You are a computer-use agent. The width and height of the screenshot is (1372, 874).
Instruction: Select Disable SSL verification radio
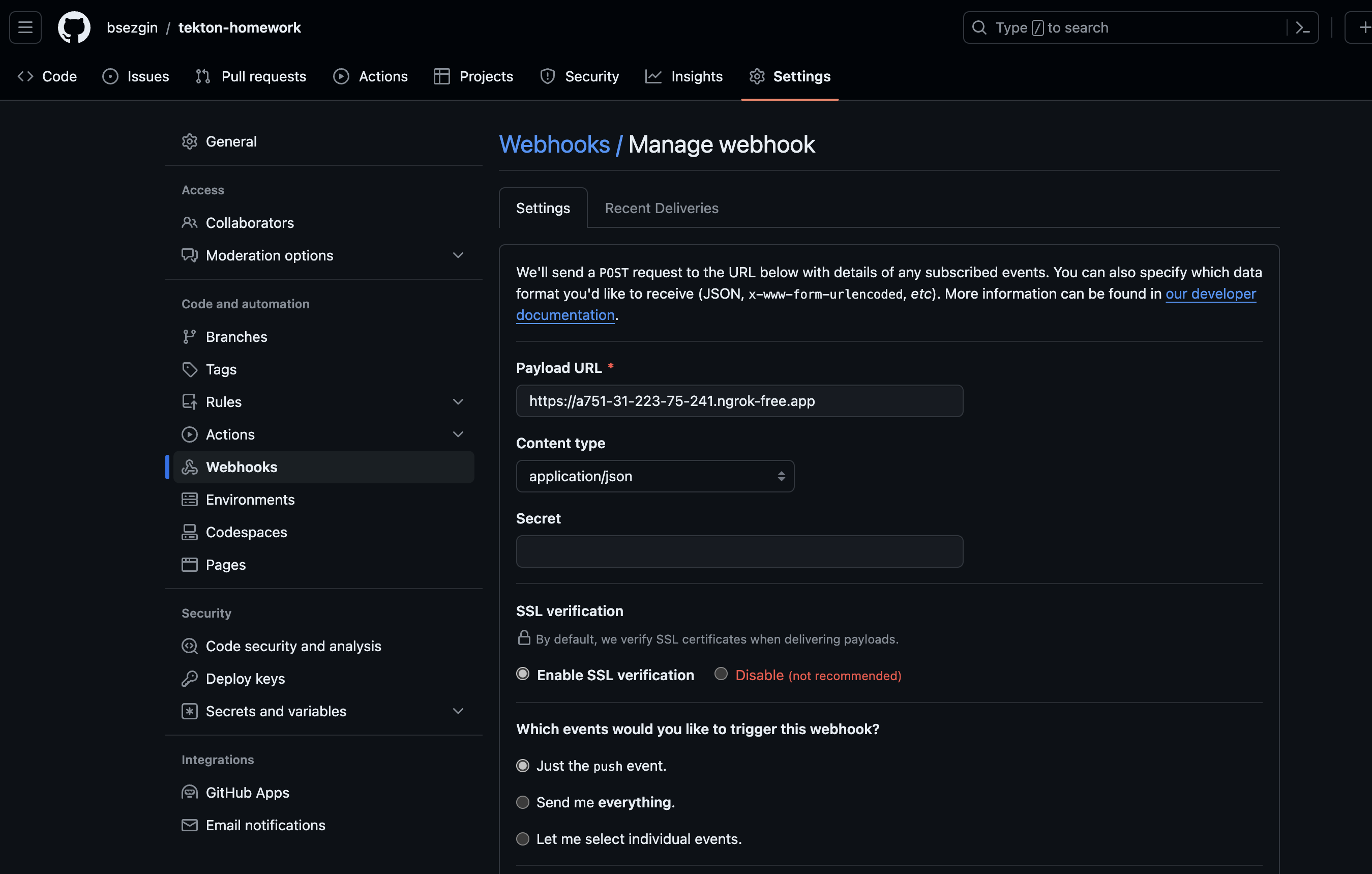click(x=721, y=674)
